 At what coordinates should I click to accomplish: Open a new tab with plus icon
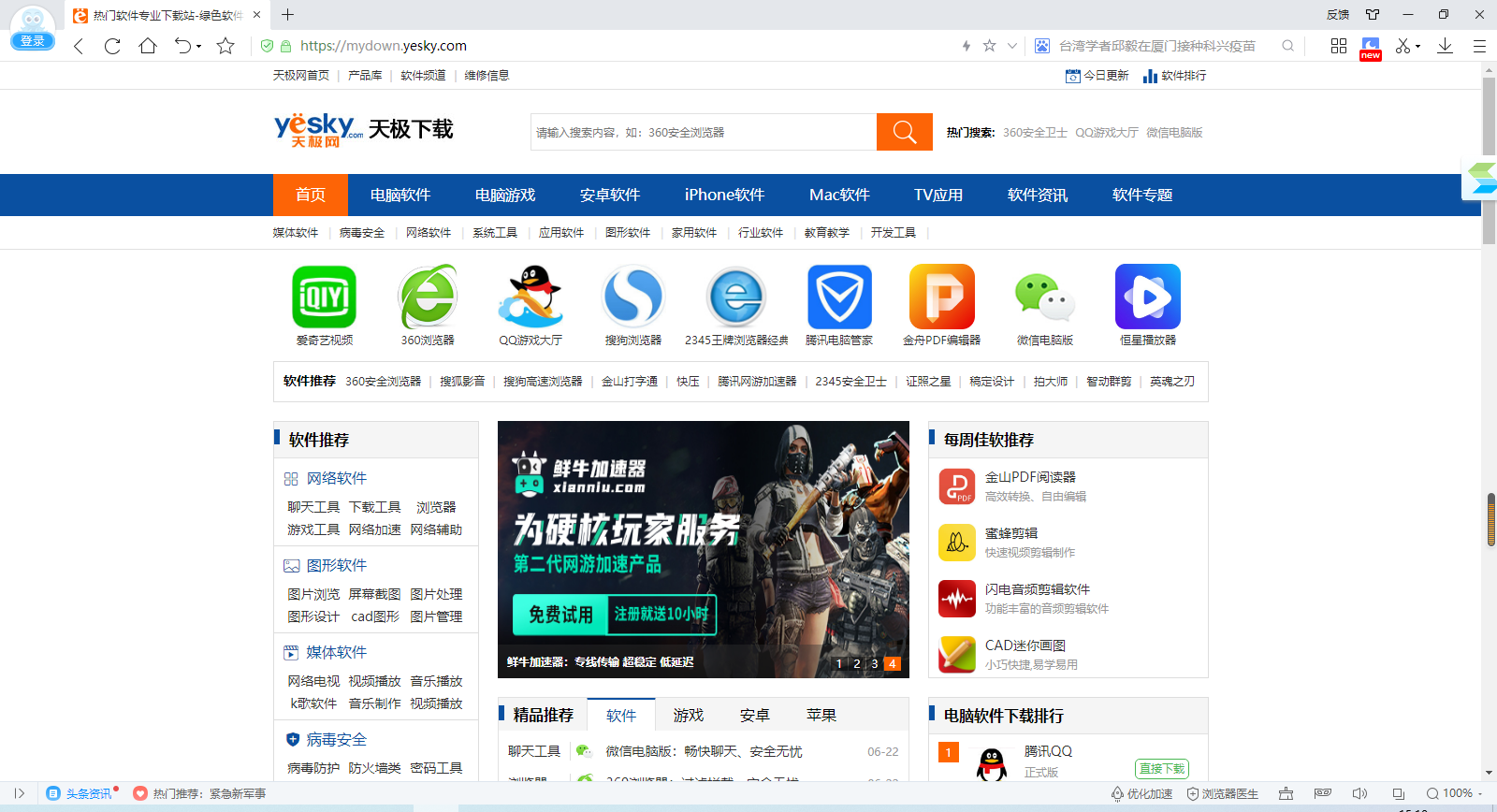288,15
